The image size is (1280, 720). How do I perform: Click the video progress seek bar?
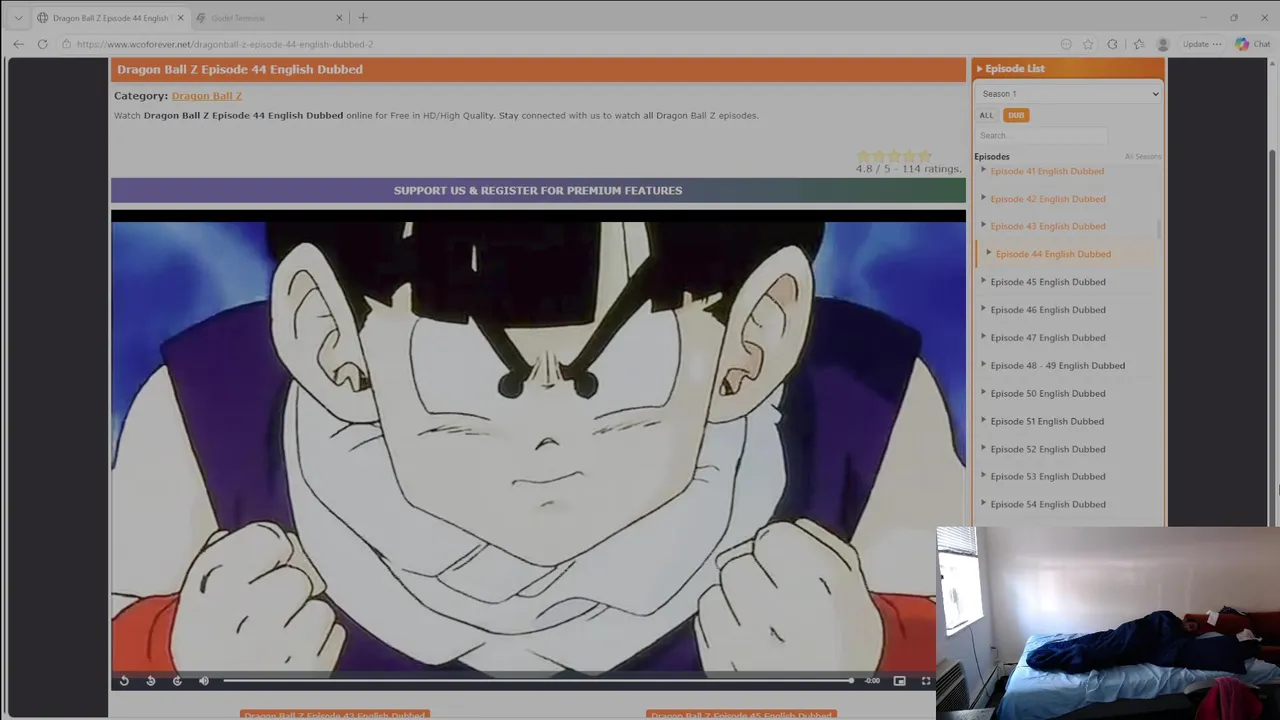538,681
